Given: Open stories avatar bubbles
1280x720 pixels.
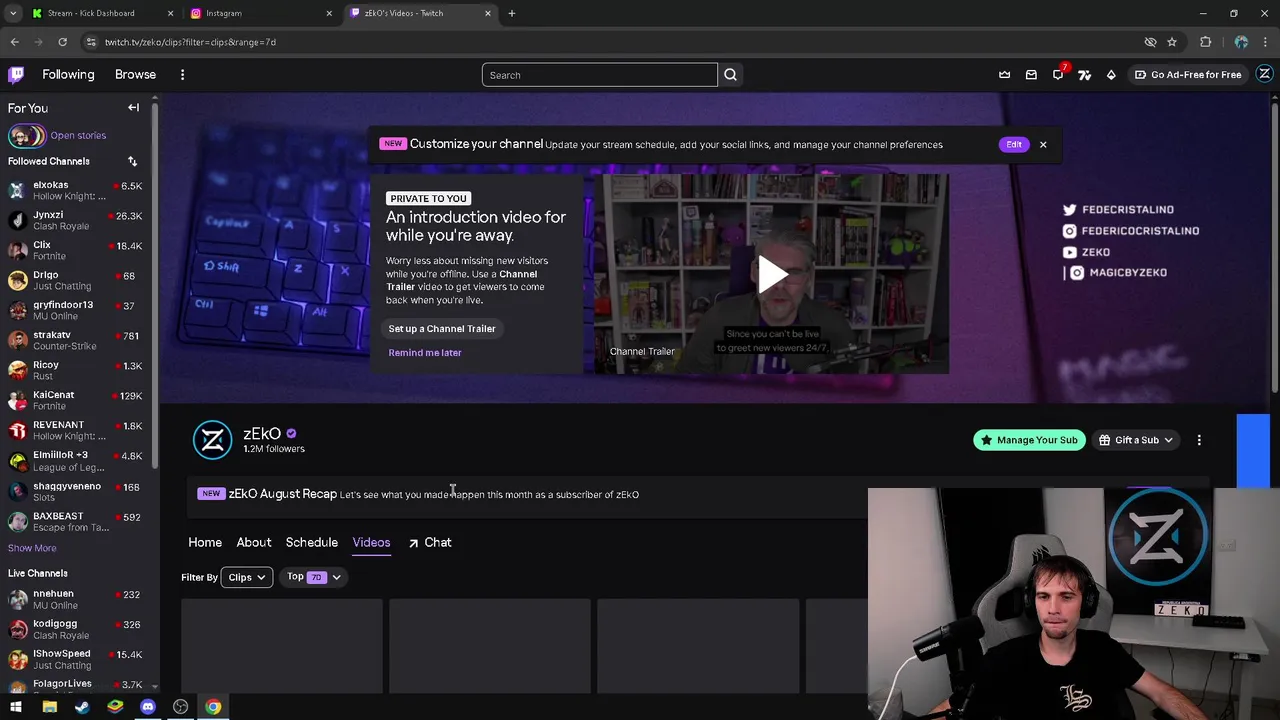Looking at the screenshot, I should [x=27, y=135].
